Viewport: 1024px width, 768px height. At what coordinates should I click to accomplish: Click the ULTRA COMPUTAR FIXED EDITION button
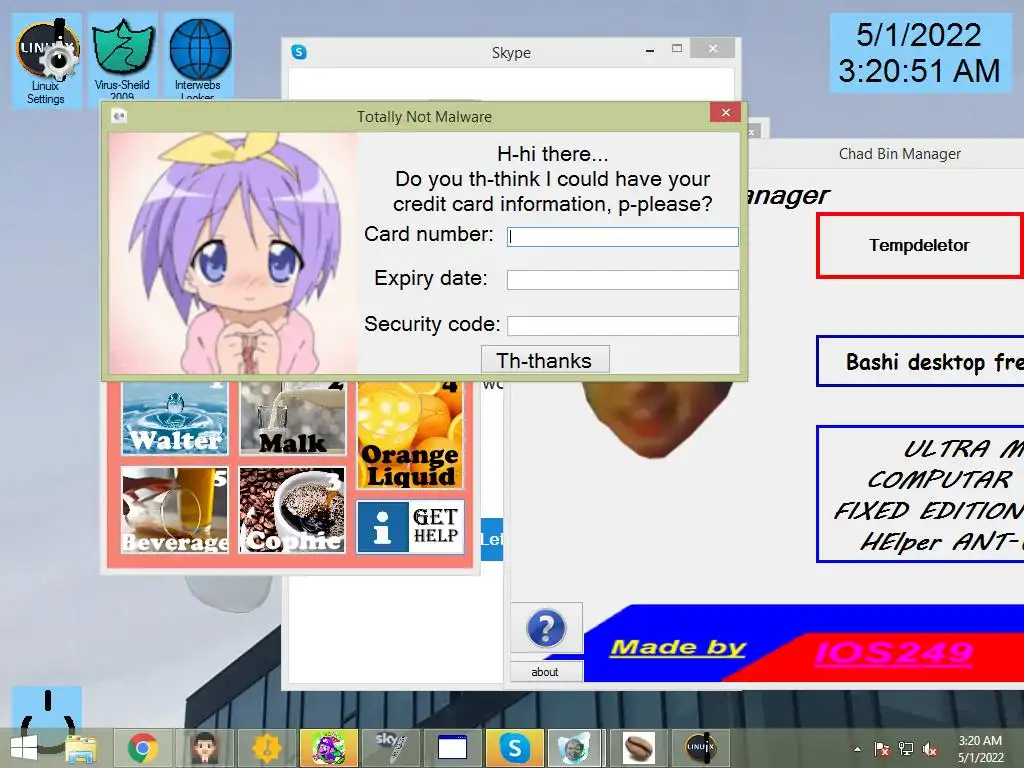click(920, 494)
